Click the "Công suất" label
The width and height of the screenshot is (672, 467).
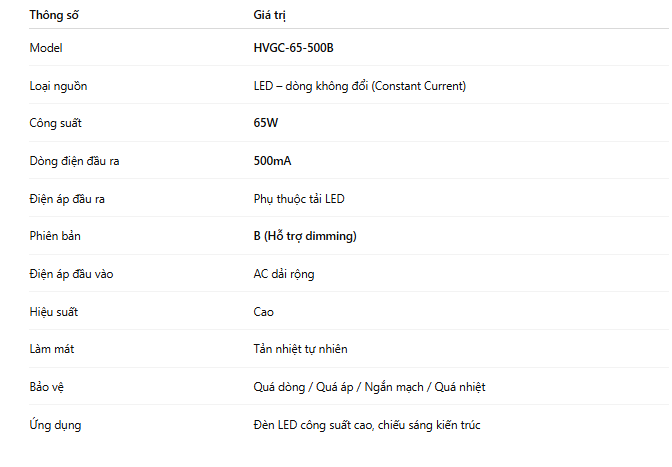tap(55, 124)
